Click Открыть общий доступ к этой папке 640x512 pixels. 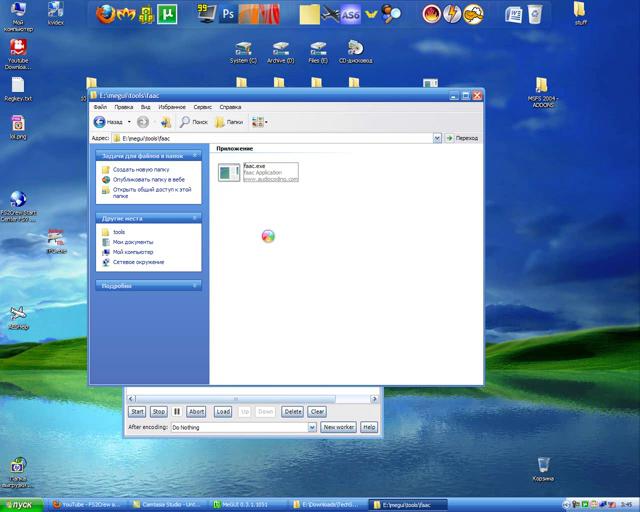152,192
